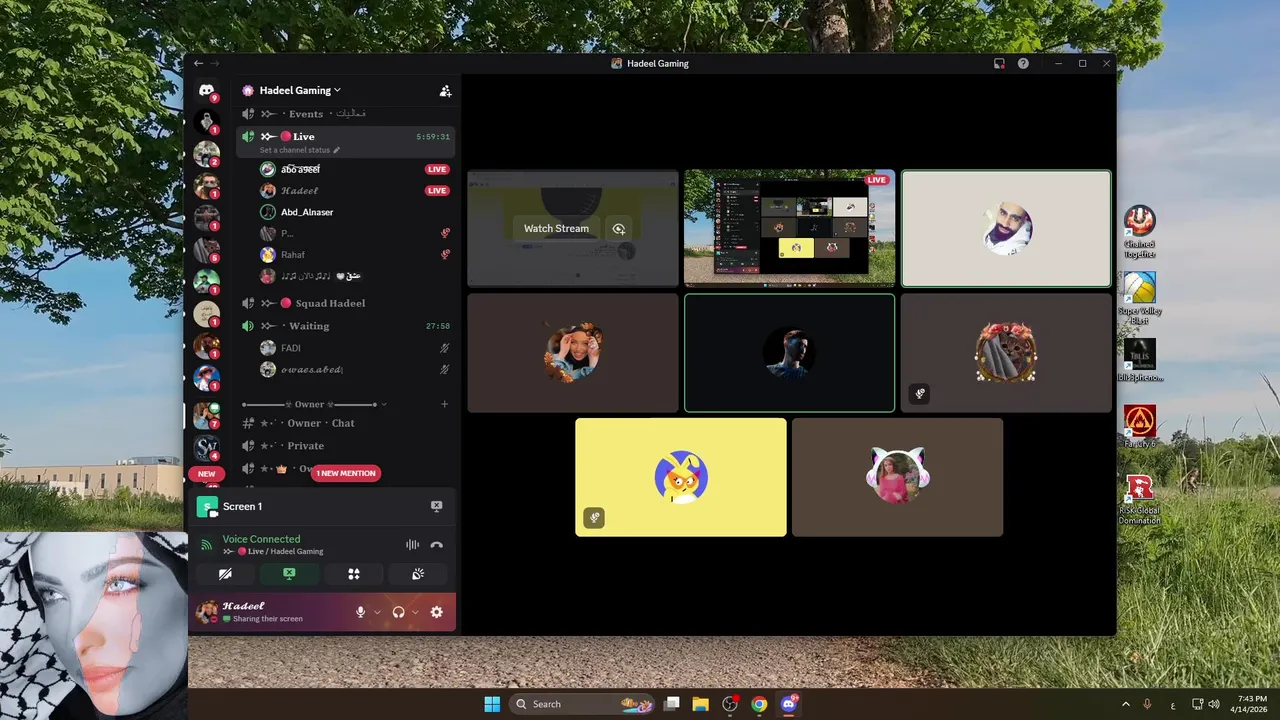Image resolution: width=1280 pixels, height=720 pixels.
Task: Open the activities launcher button
Action: tap(353, 574)
